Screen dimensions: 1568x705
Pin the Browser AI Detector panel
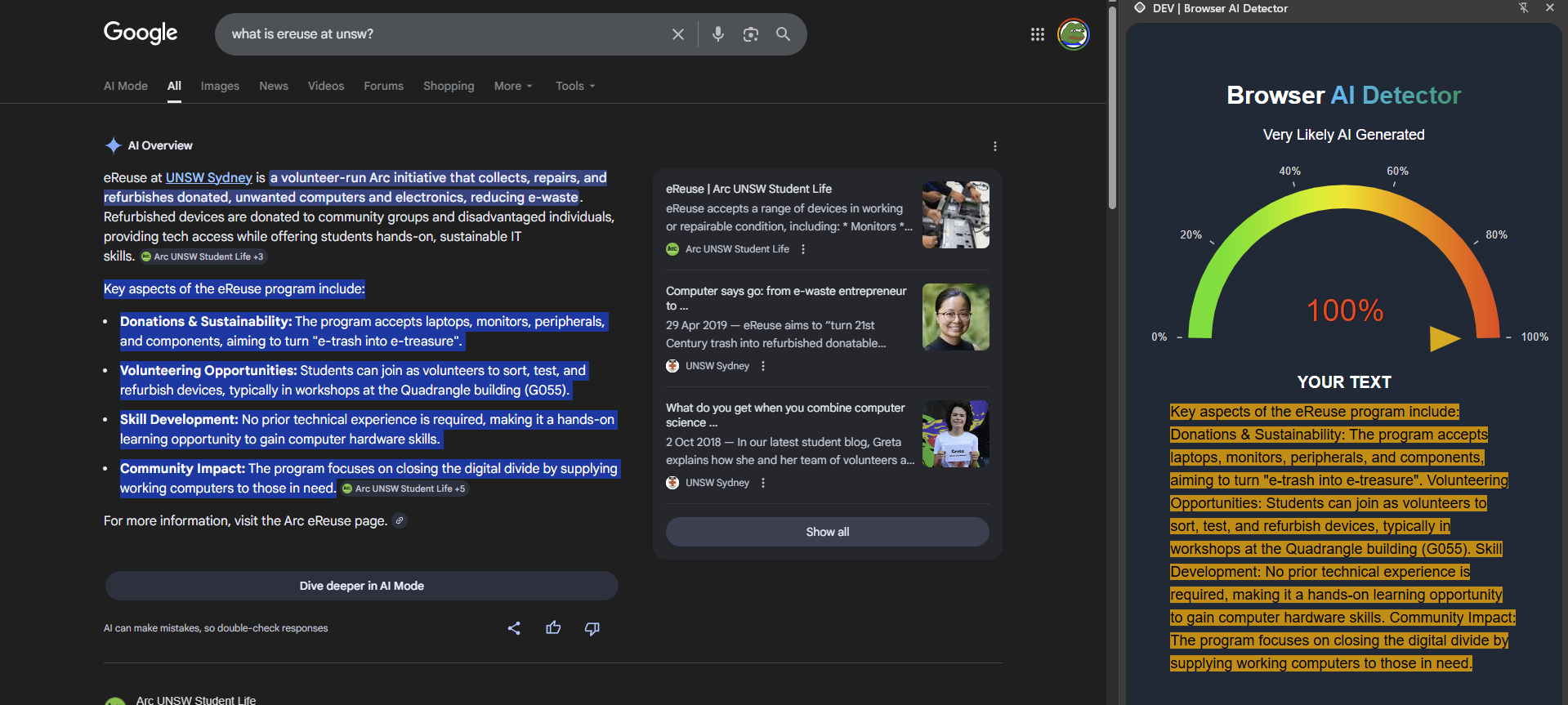(x=1524, y=8)
